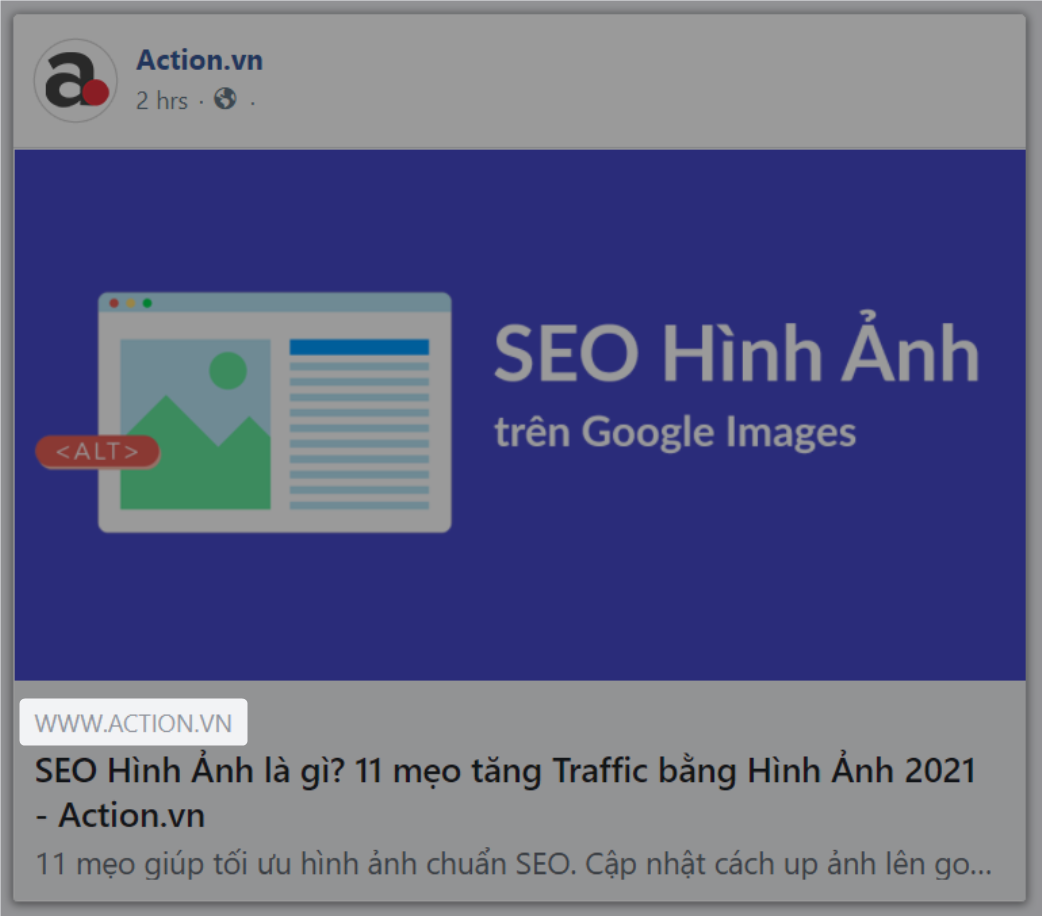The width and height of the screenshot is (1042, 916).
Task: Open the 'SEO Hình Ảnh là gì?' headline
Action: coord(505,792)
